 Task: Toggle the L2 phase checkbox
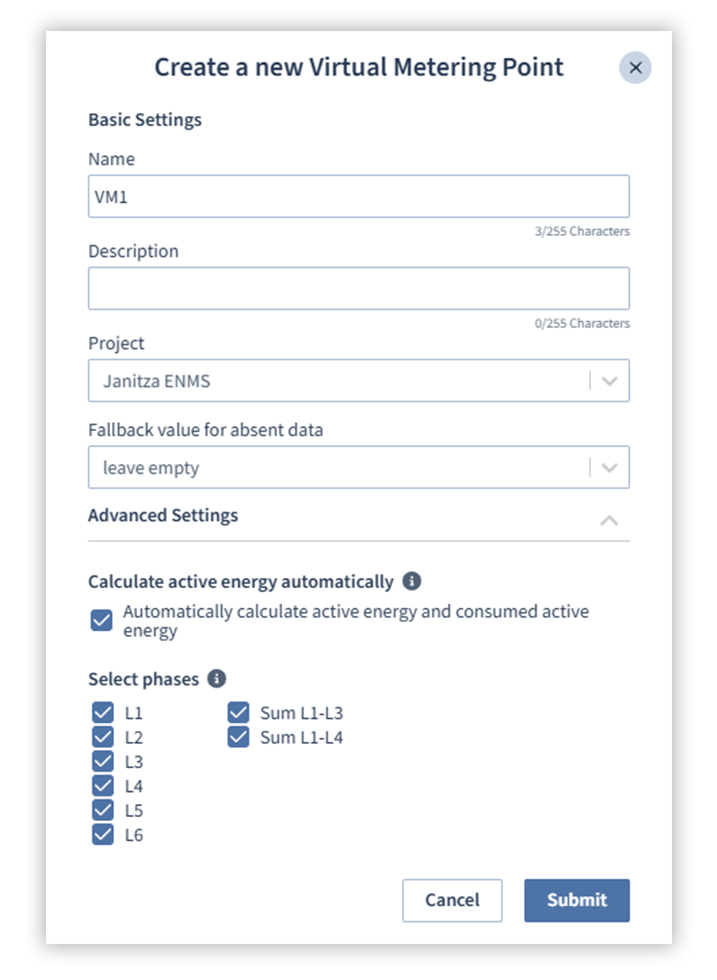tap(103, 738)
